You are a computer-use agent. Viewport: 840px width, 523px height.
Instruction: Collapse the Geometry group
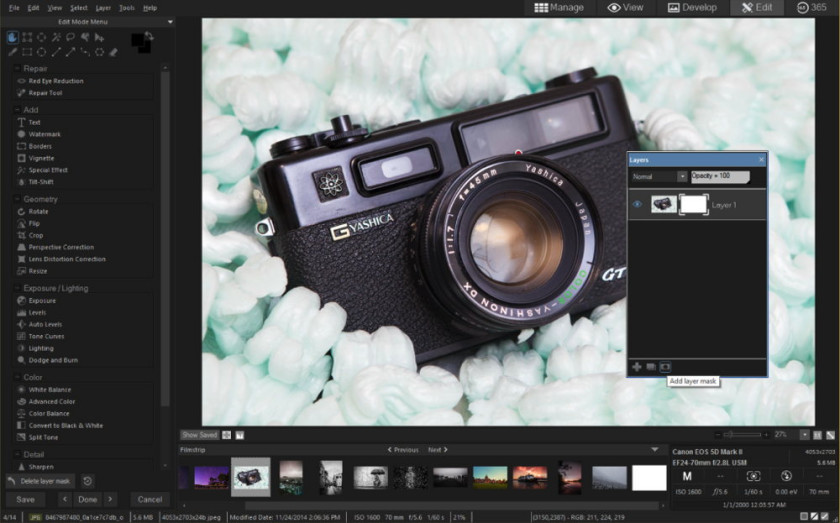coord(17,199)
